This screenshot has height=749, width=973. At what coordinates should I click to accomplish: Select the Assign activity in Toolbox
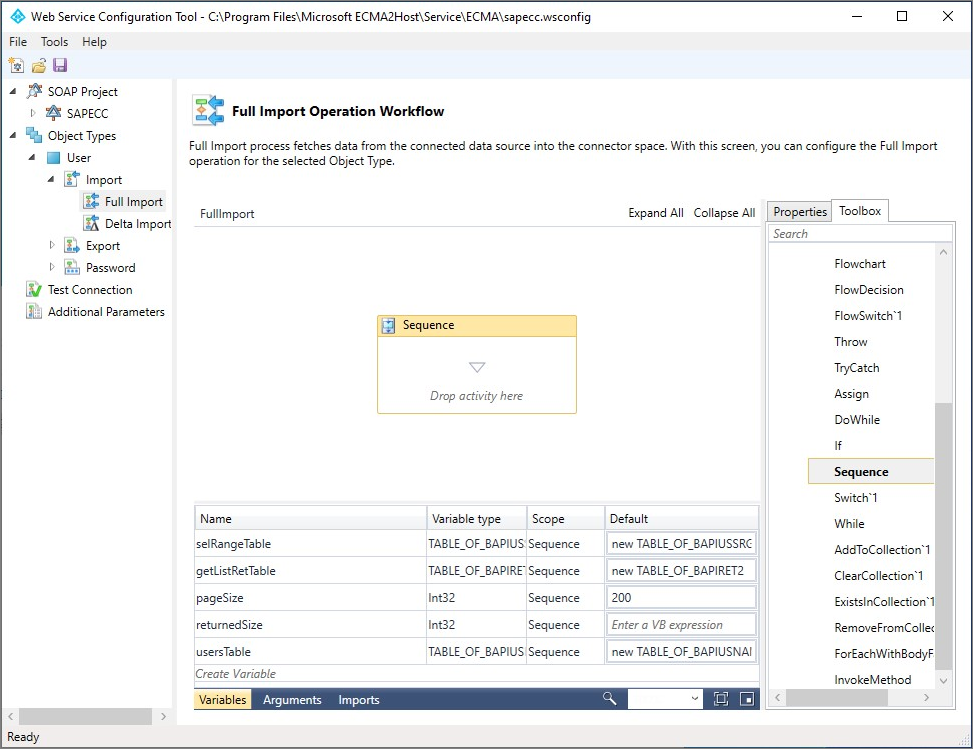coord(851,393)
